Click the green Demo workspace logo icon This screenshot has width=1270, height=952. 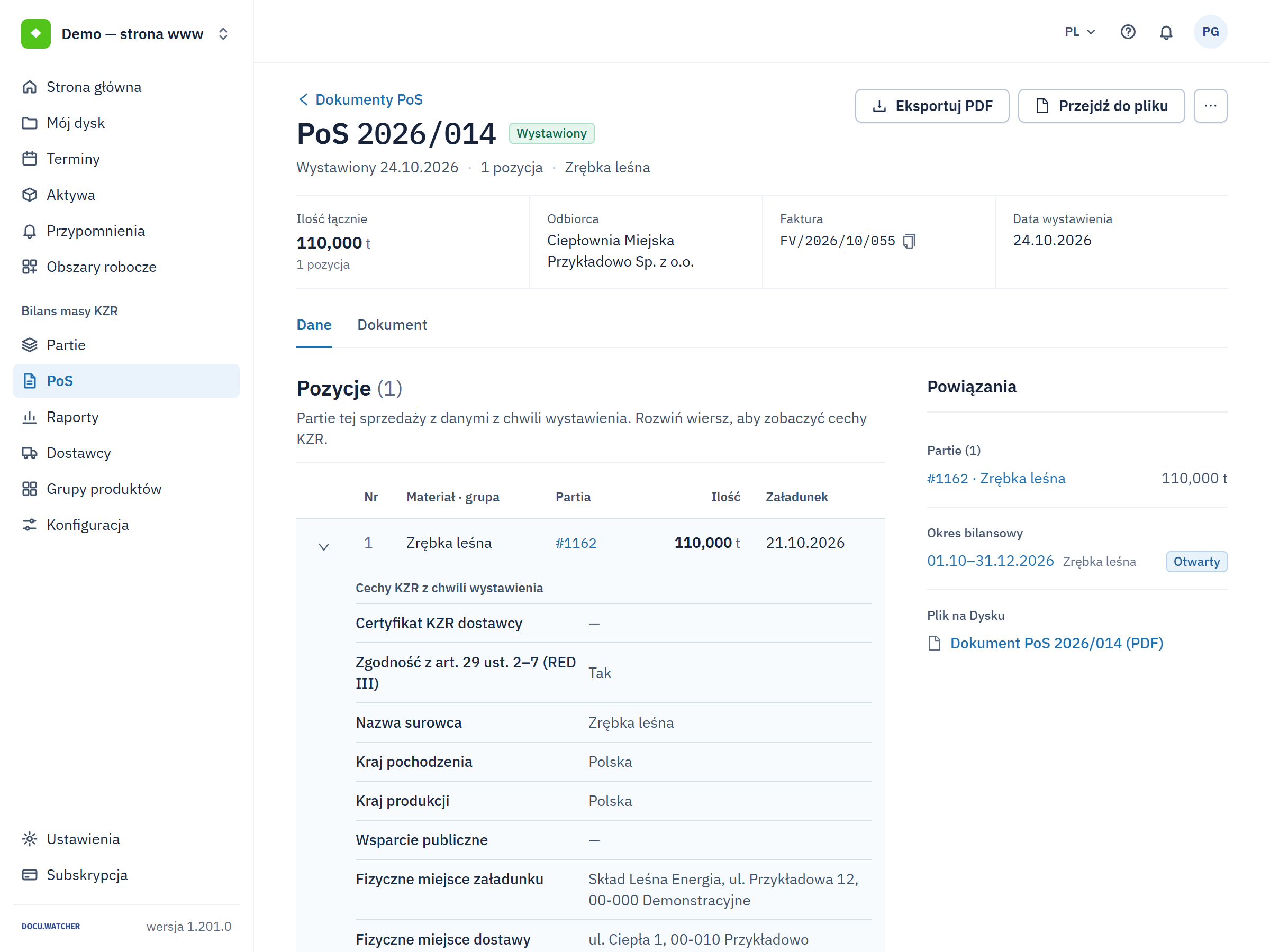35,34
